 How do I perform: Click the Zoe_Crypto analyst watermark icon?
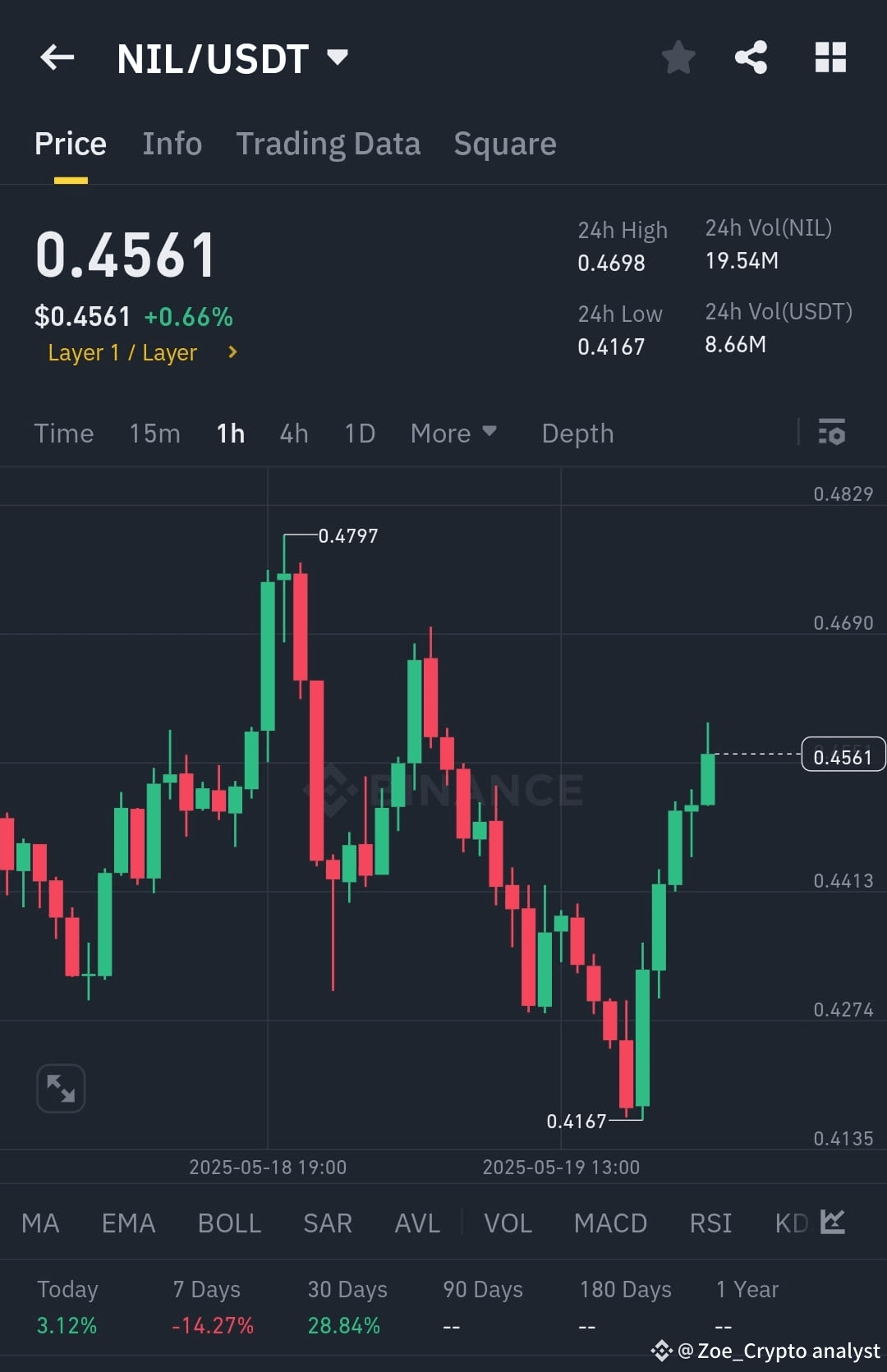662,1351
